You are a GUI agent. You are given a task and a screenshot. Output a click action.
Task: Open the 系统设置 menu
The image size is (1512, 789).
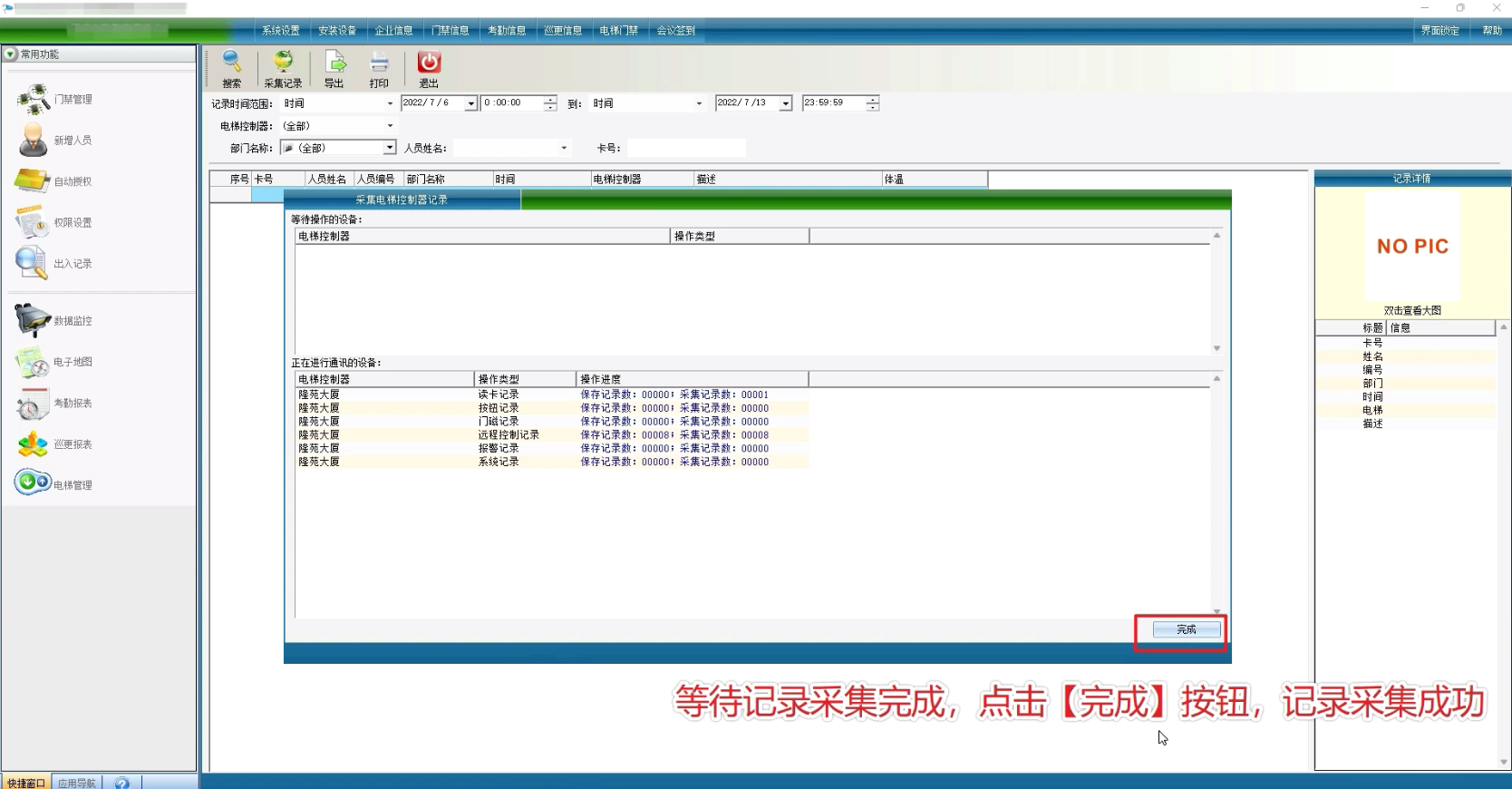(x=281, y=31)
